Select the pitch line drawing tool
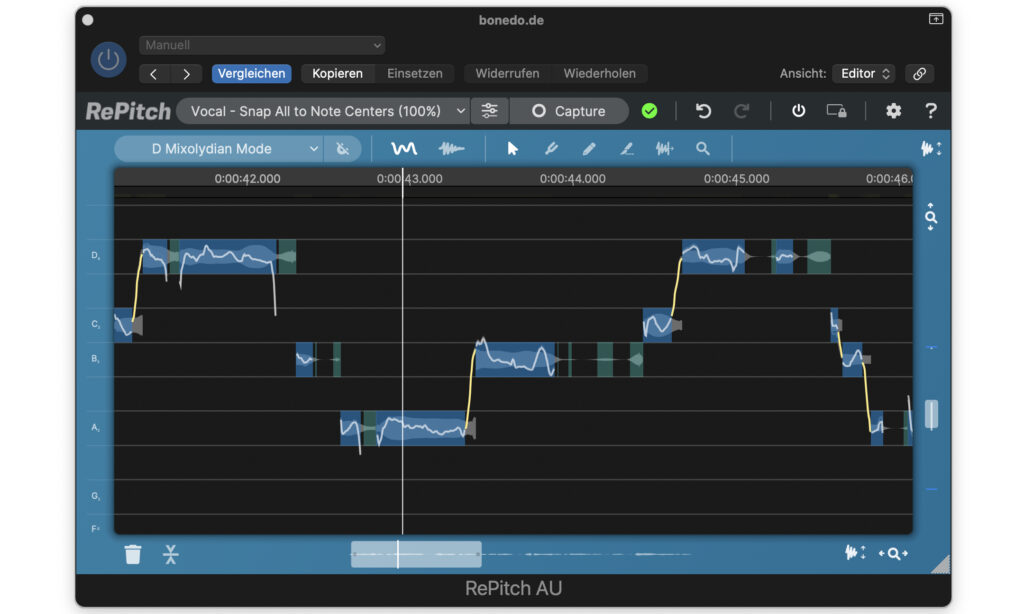 (x=626, y=149)
